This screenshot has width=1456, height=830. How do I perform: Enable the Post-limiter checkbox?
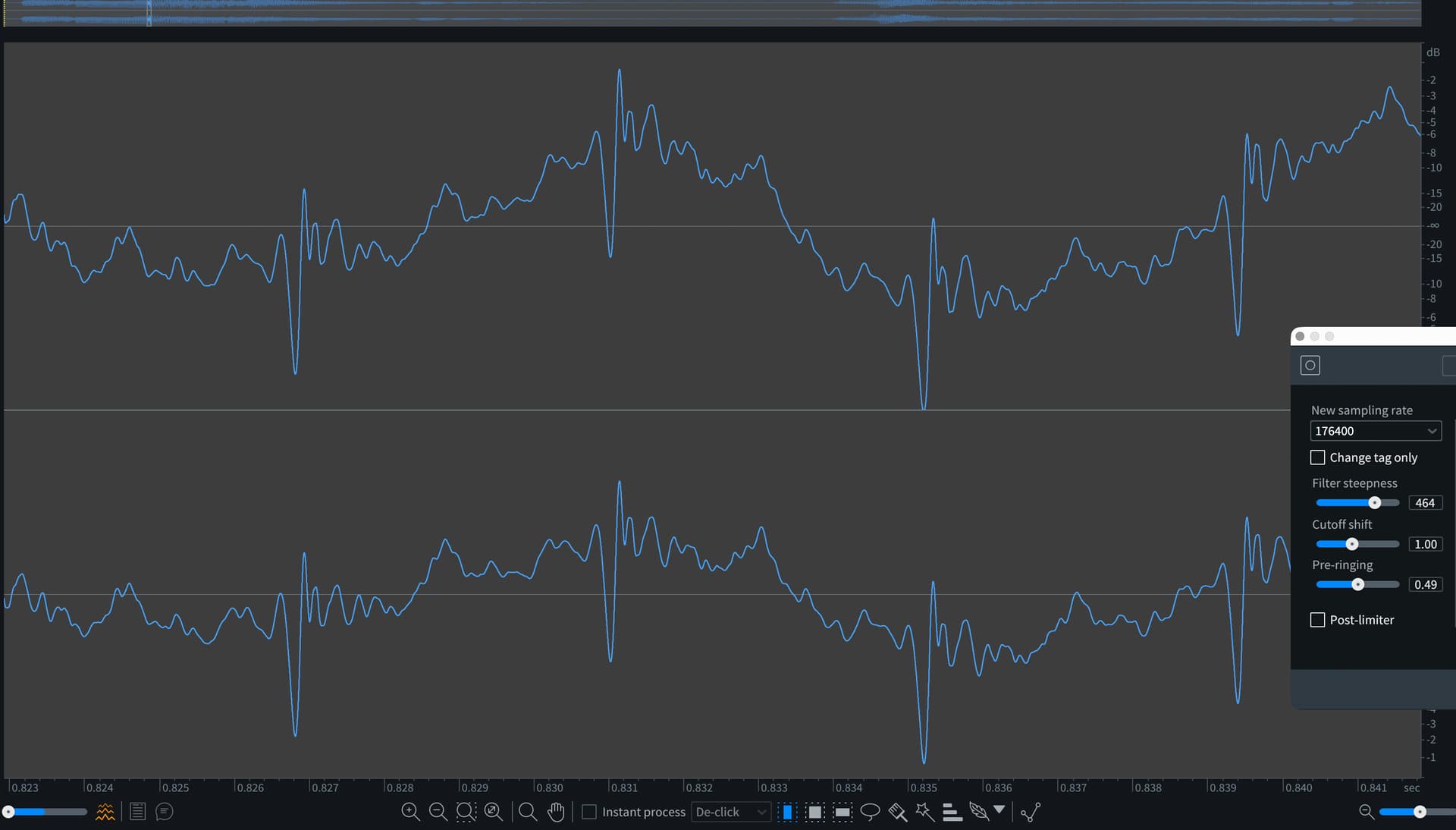(x=1318, y=620)
